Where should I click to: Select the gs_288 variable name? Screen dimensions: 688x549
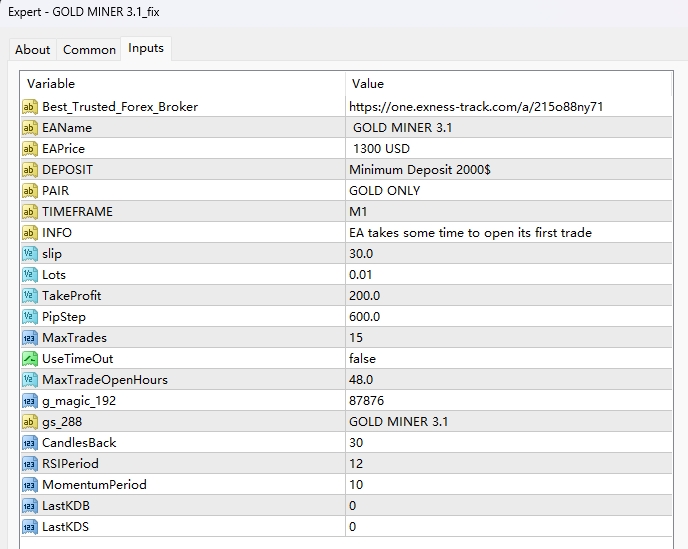coord(62,422)
